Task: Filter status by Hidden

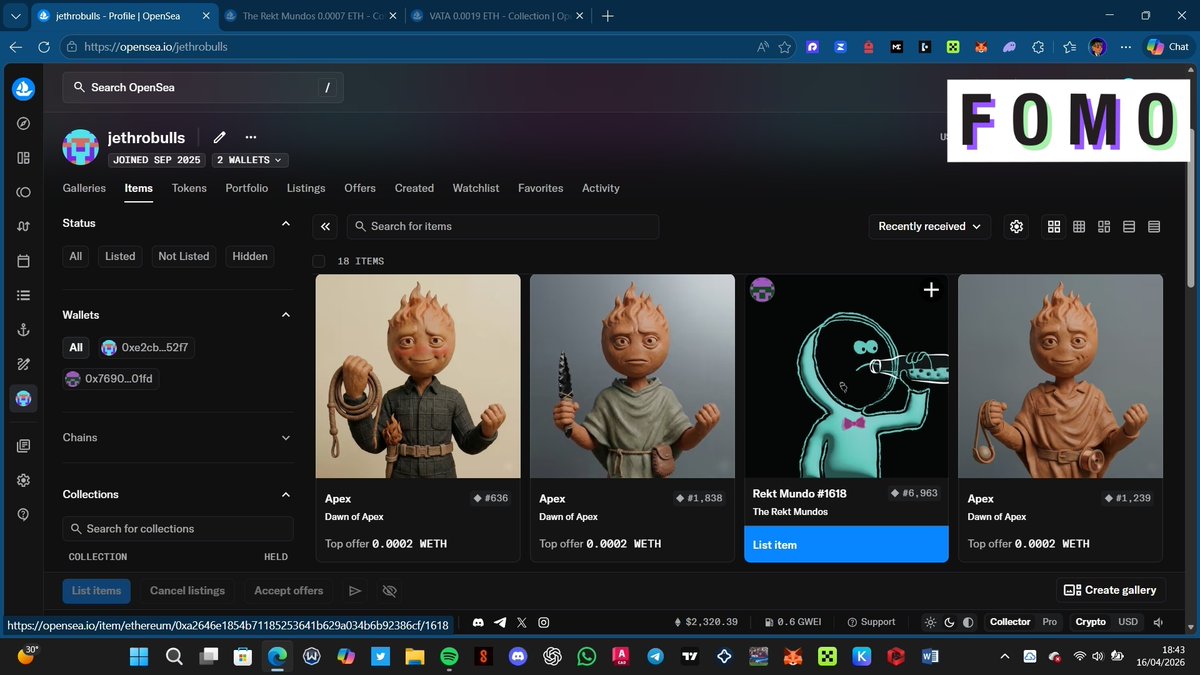Action: pyautogui.click(x=250, y=256)
